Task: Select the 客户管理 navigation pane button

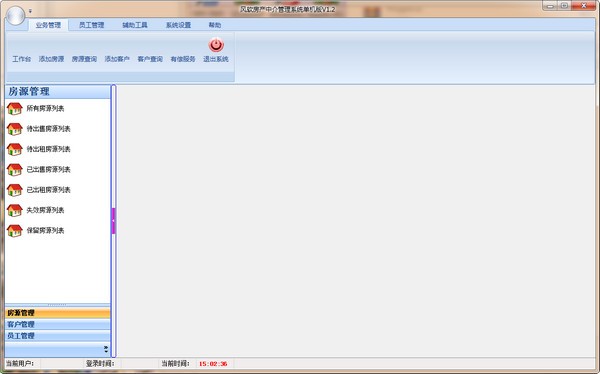Action: coord(57,325)
